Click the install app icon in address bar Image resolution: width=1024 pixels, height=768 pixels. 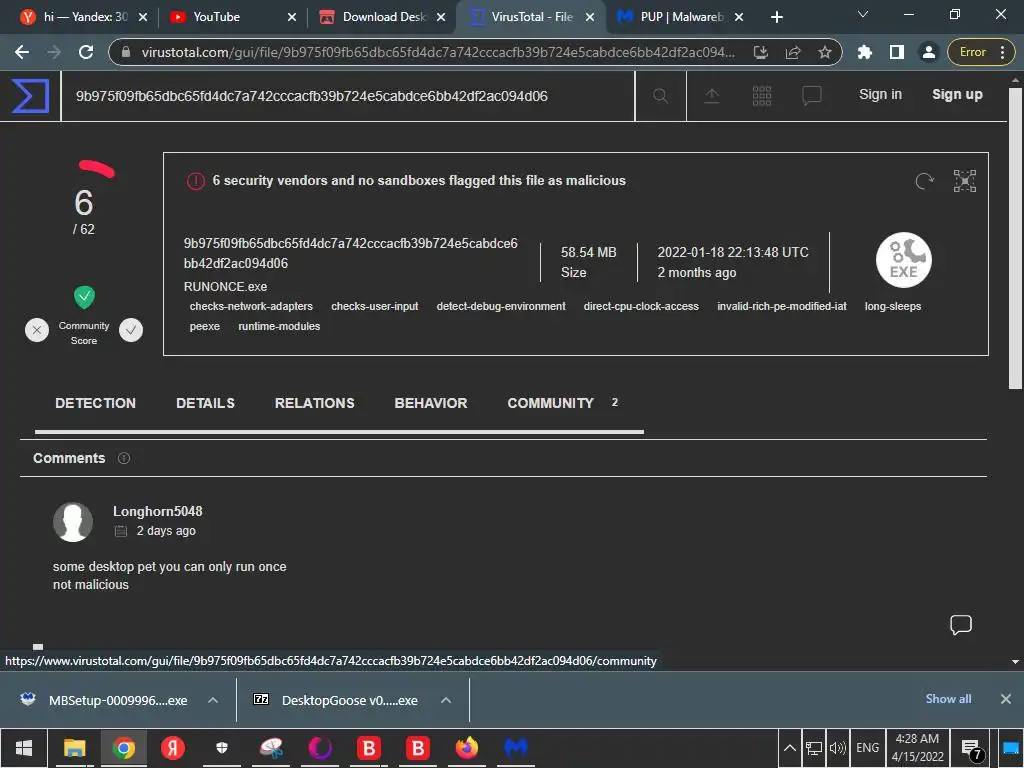(761, 52)
